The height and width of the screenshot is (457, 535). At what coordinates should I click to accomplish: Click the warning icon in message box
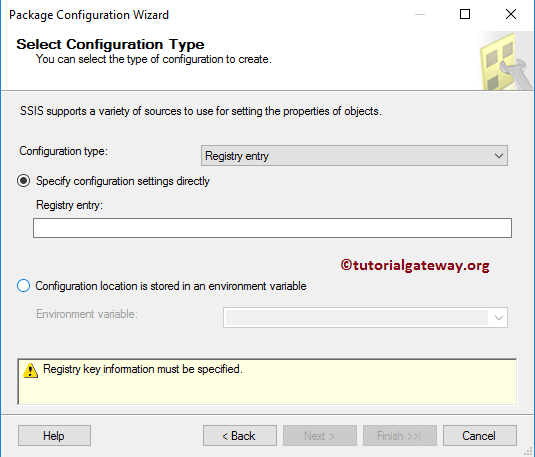click(x=30, y=370)
